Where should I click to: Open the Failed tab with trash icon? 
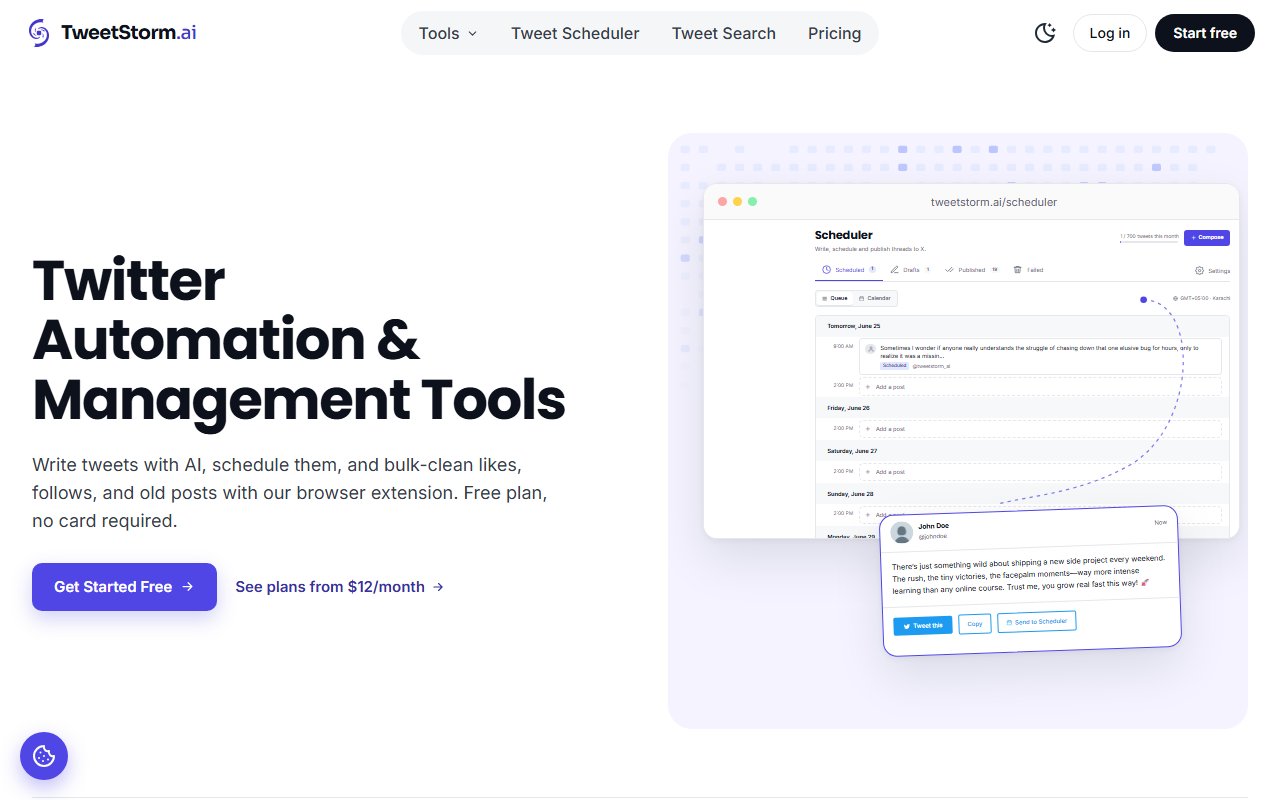click(1028, 270)
